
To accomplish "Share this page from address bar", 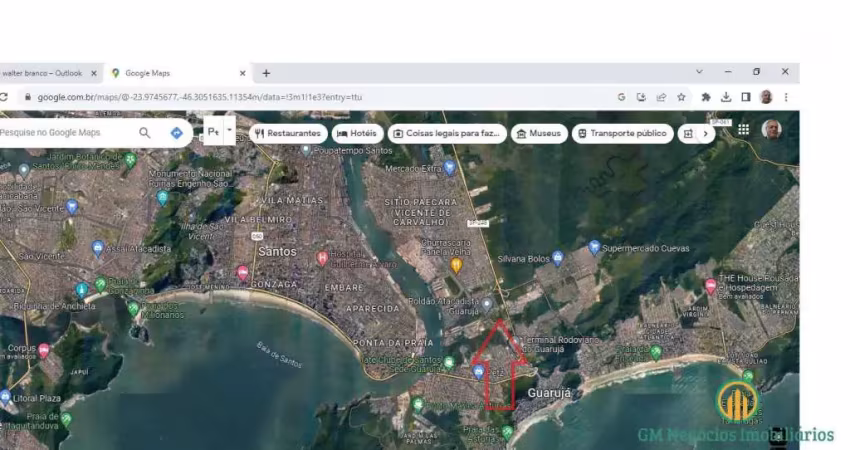I will pos(661,97).
